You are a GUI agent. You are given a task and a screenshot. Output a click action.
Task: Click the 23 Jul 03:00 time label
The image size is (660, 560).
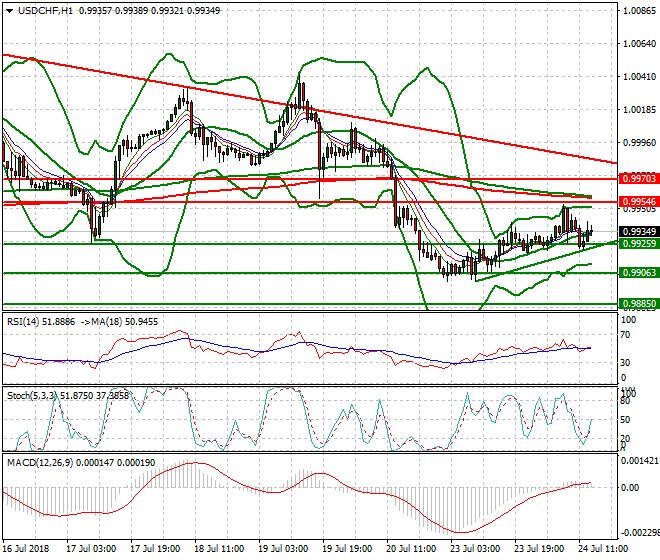pos(475,549)
